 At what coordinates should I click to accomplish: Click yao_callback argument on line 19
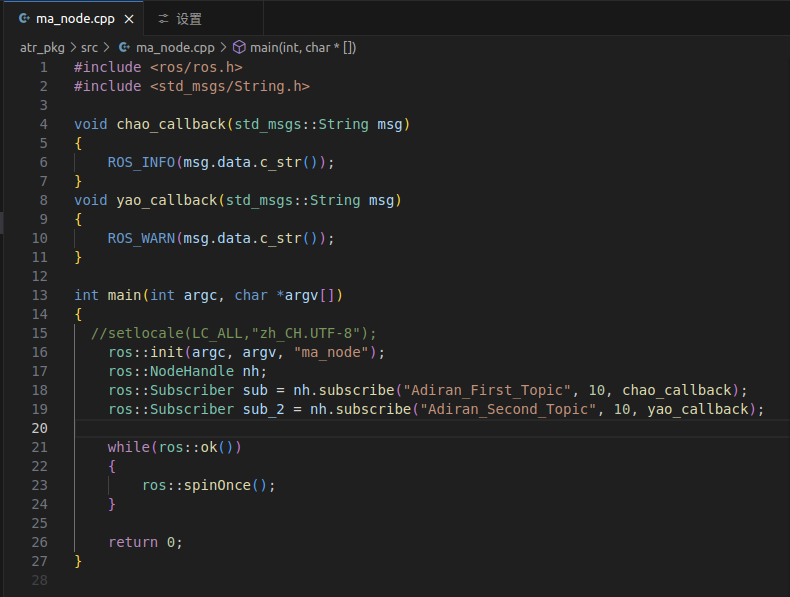[x=698, y=409]
